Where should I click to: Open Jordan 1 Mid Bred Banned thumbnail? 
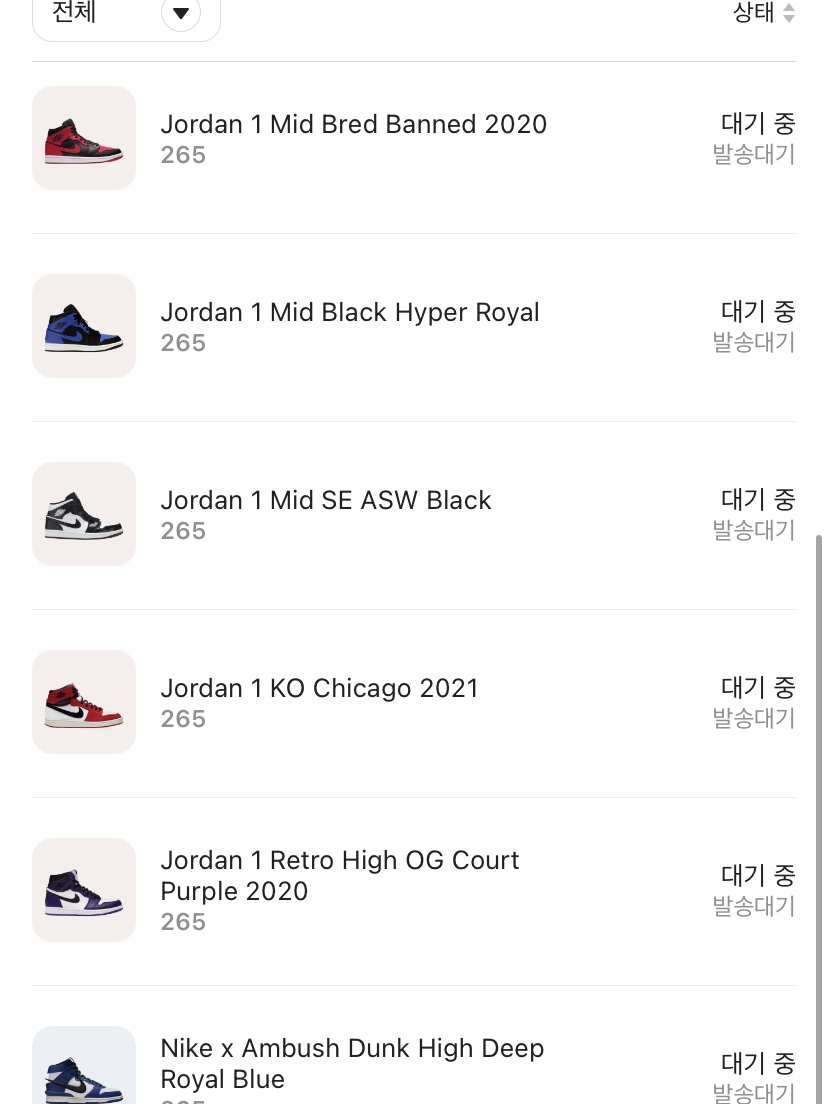click(x=84, y=138)
